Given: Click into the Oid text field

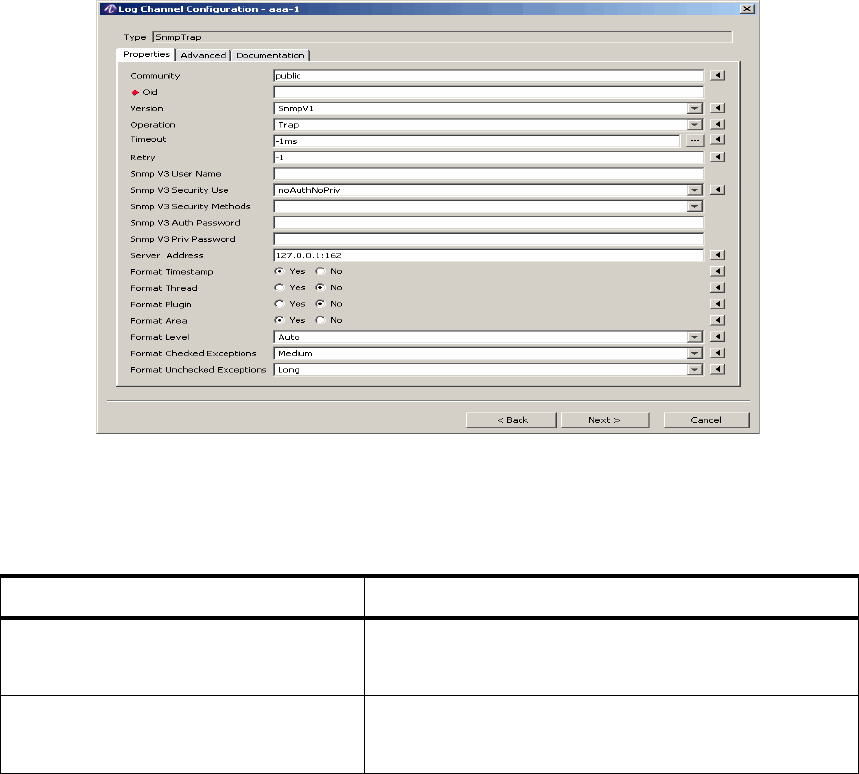Looking at the screenshot, I should coord(488,92).
